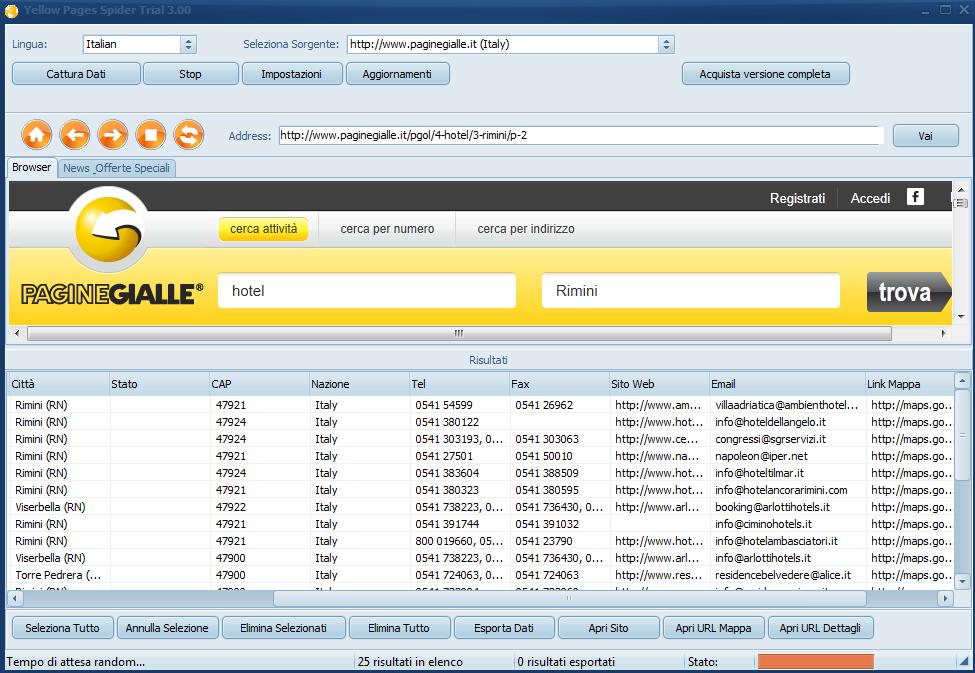975x673 pixels.
Task: Click Elimina Tutto button
Action: 399,628
